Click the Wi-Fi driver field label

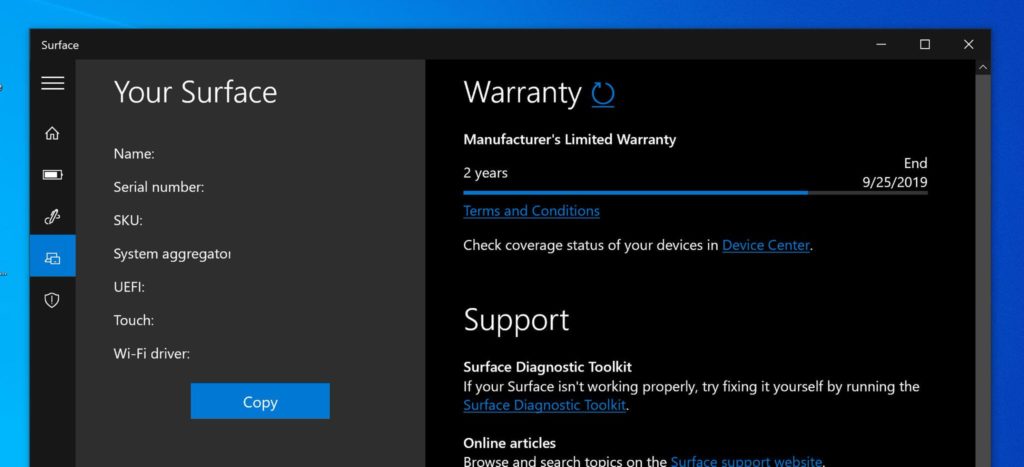(x=152, y=353)
